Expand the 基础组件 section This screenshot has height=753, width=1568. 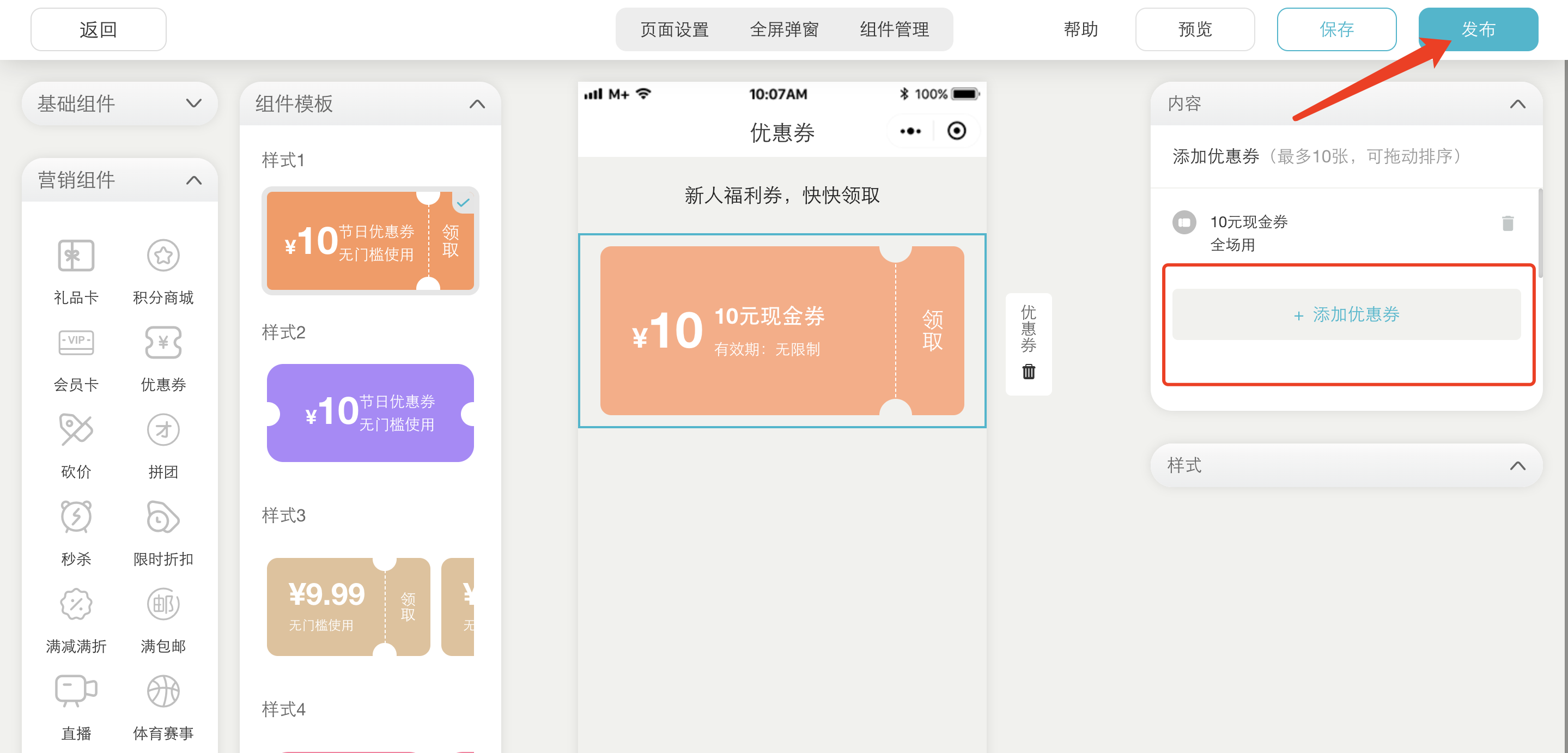coord(193,104)
